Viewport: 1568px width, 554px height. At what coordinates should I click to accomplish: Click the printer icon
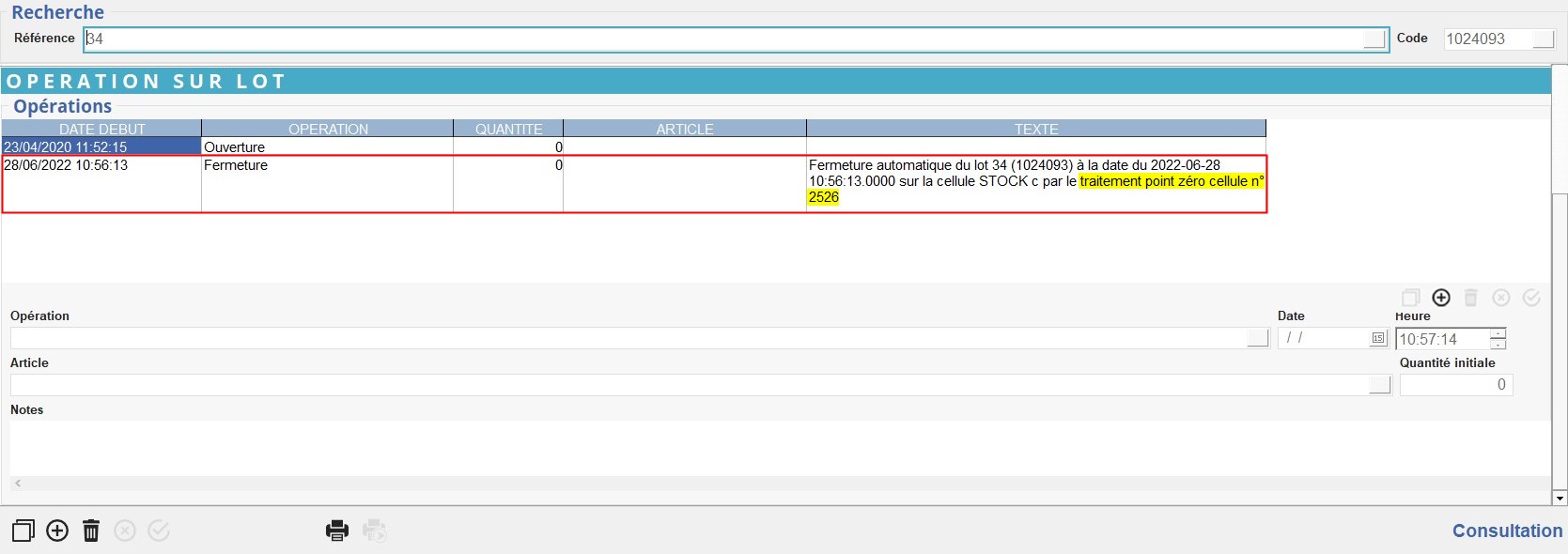coord(336,531)
